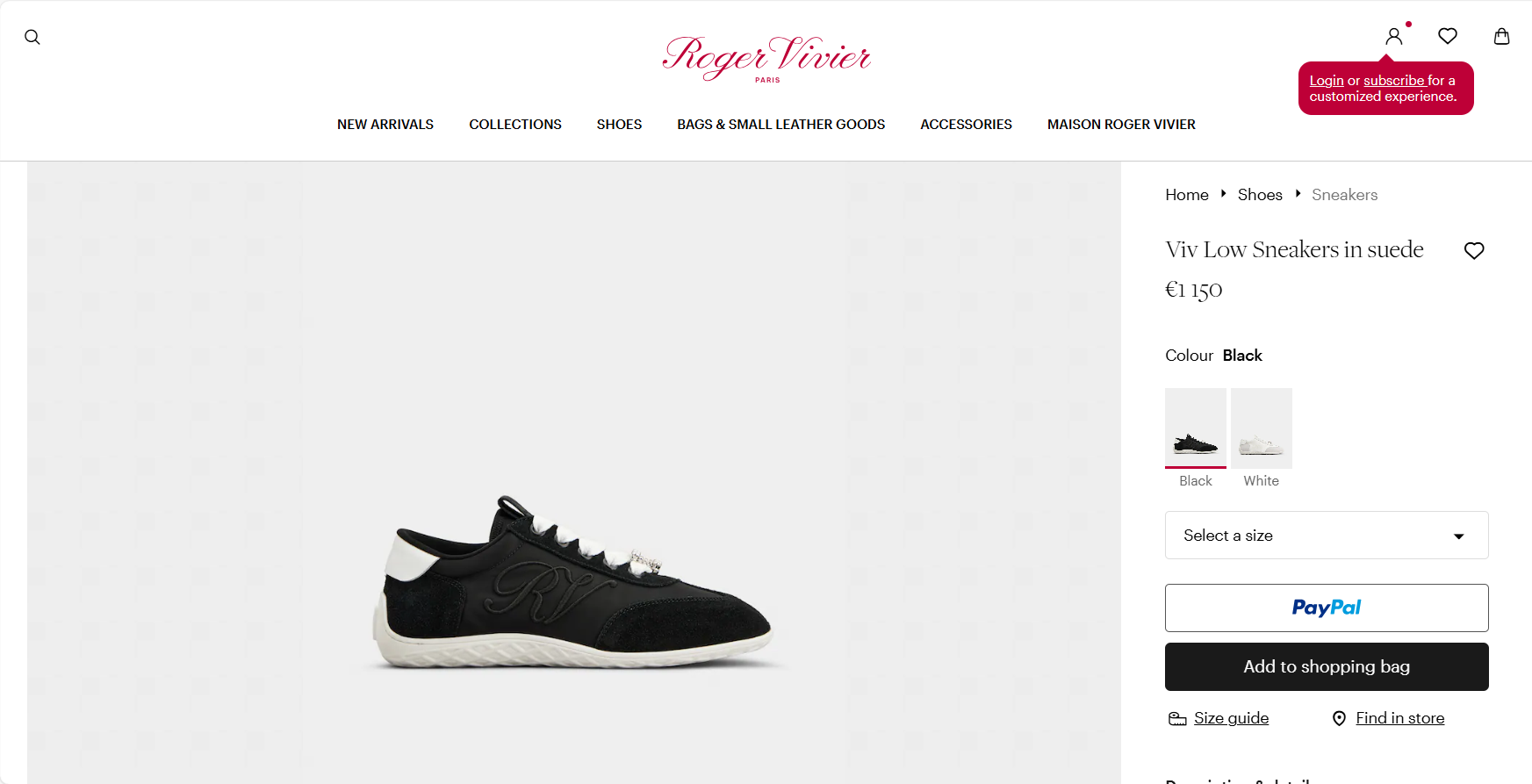Click the Shoes breadcrumb link
This screenshot has height=784, width=1532.
point(1260,195)
